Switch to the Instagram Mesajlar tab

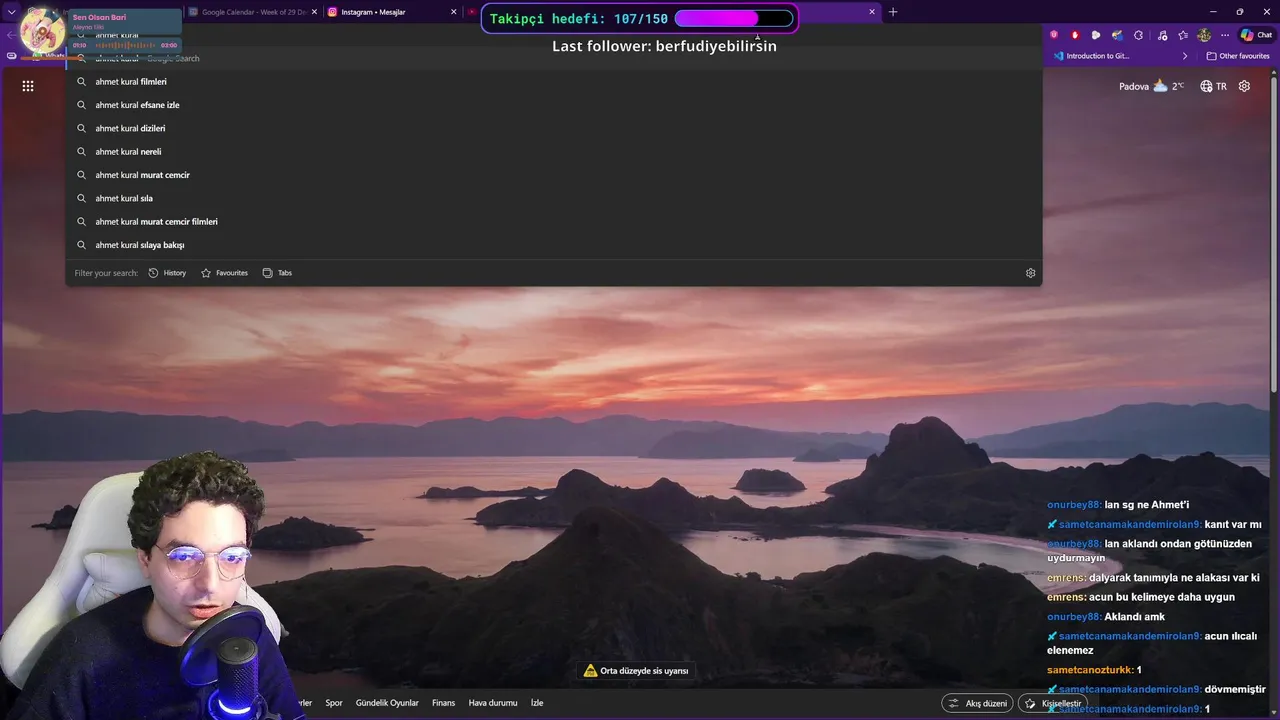pos(391,12)
